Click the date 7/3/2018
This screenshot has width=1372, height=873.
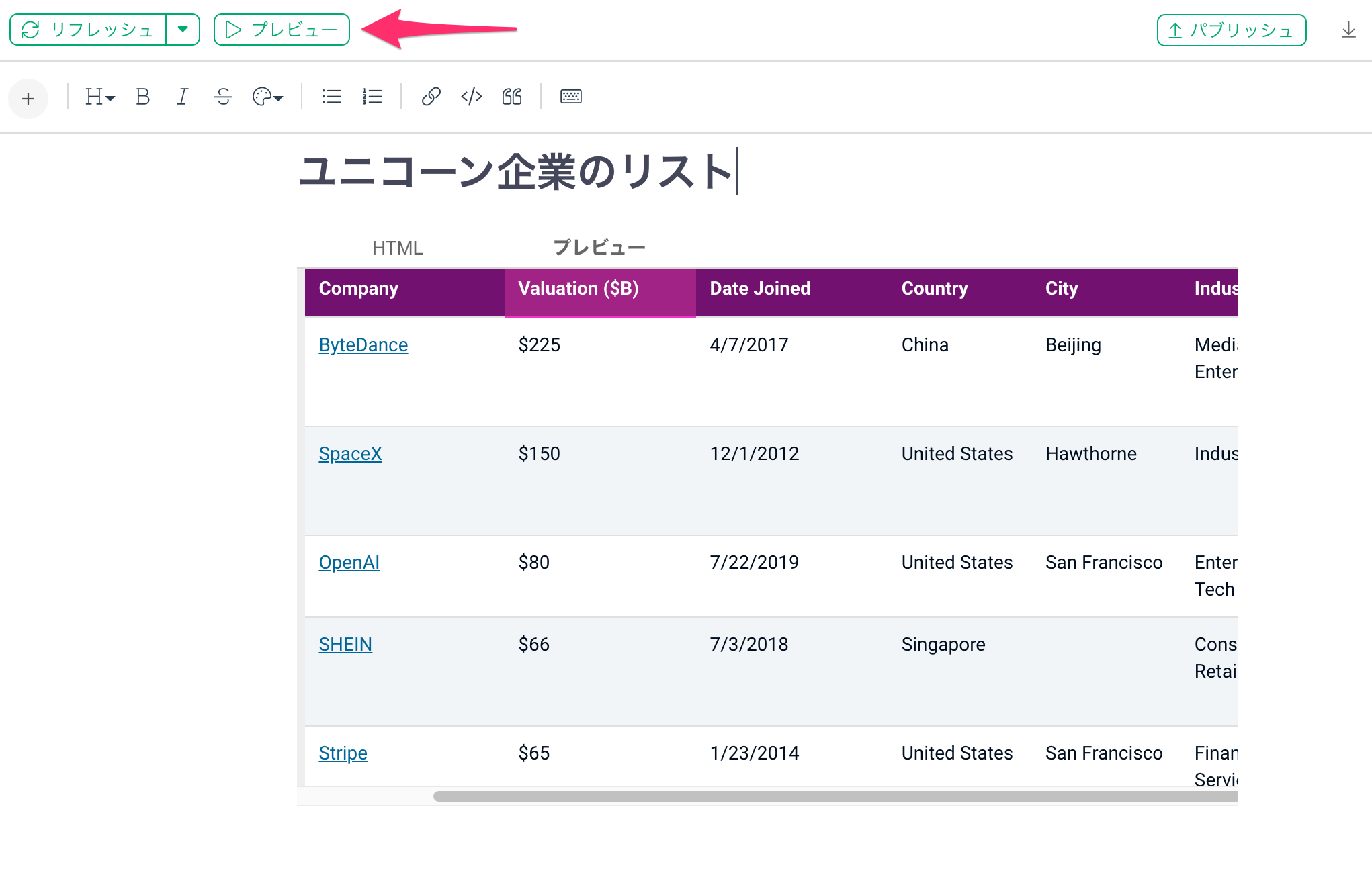pos(749,645)
